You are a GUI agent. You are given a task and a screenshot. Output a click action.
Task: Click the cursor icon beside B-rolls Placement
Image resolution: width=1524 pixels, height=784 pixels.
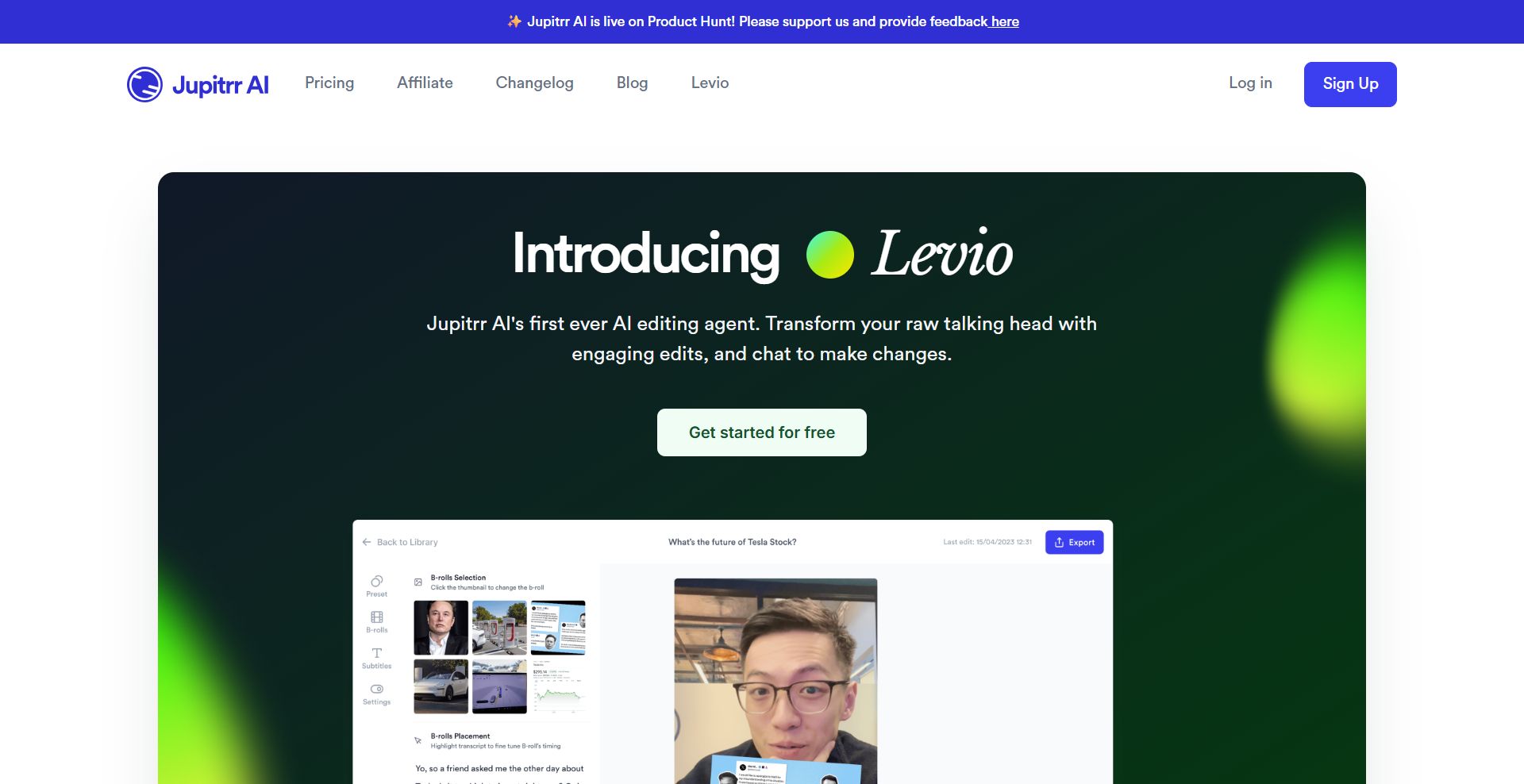[x=418, y=740]
